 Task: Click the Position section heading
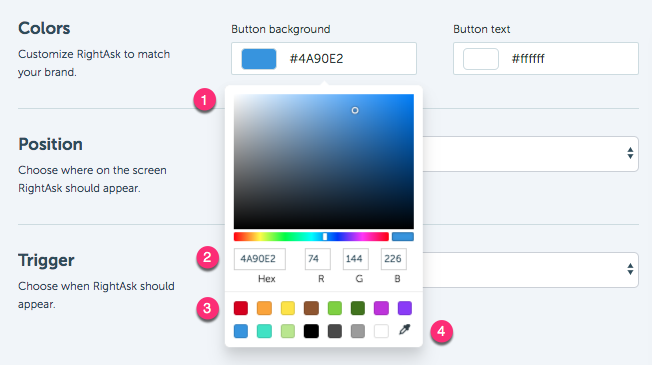tap(50, 144)
